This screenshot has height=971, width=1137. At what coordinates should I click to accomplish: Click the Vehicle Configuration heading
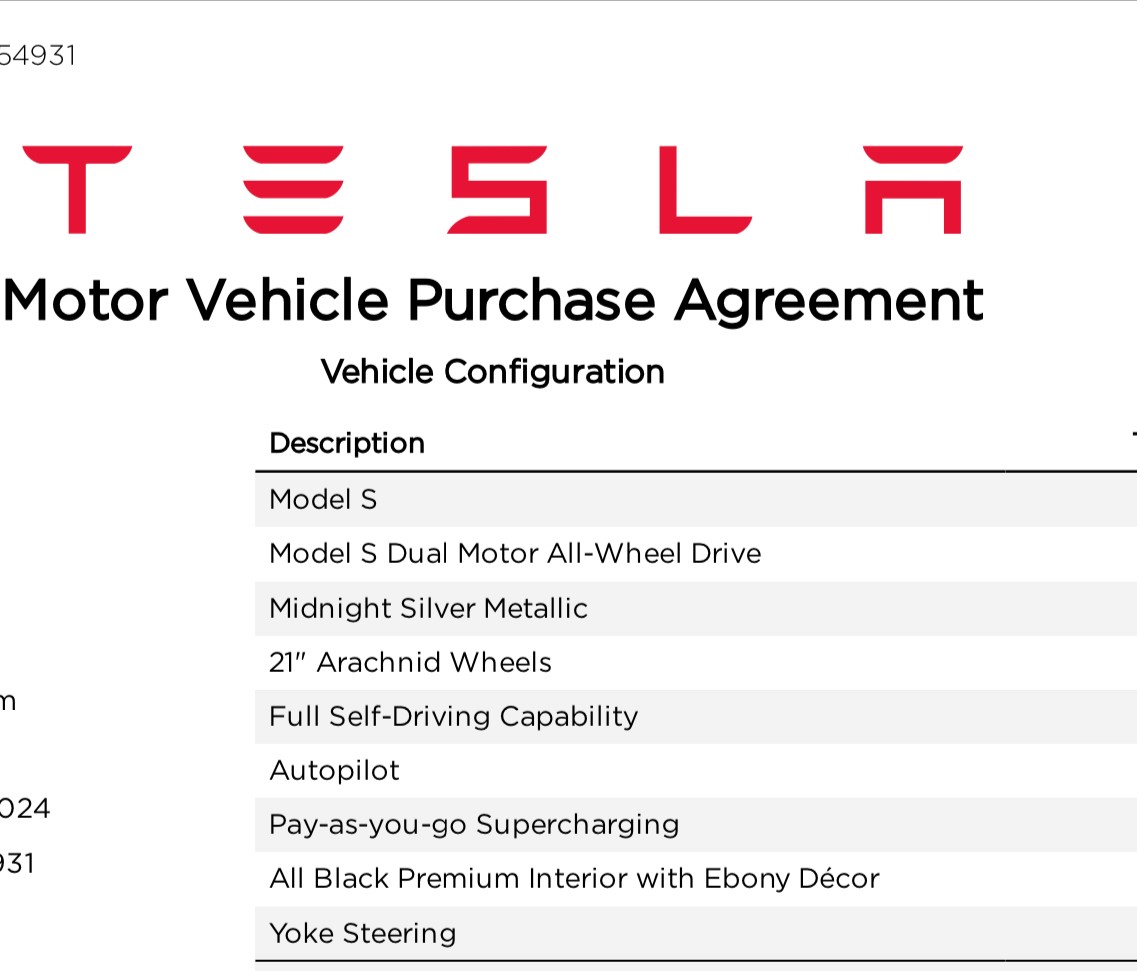492,372
